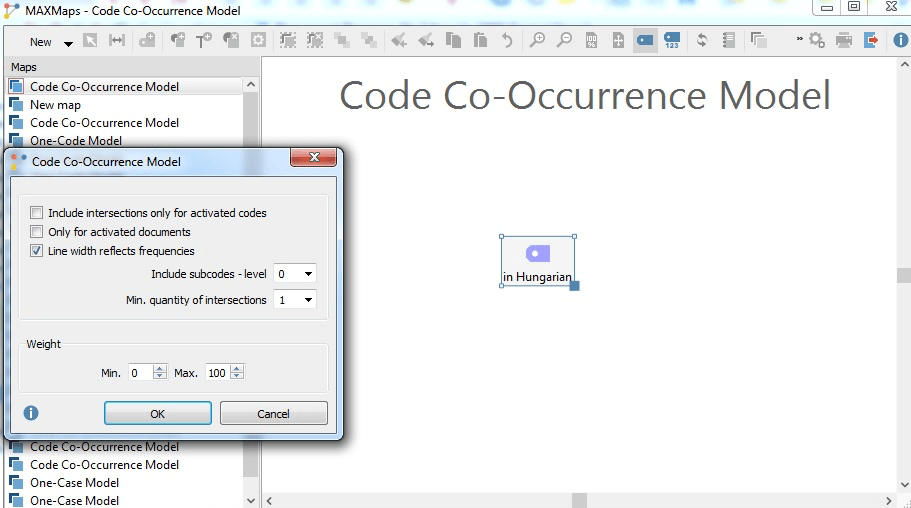Open toolbar help info icon
The image size is (911, 508).
(901, 41)
